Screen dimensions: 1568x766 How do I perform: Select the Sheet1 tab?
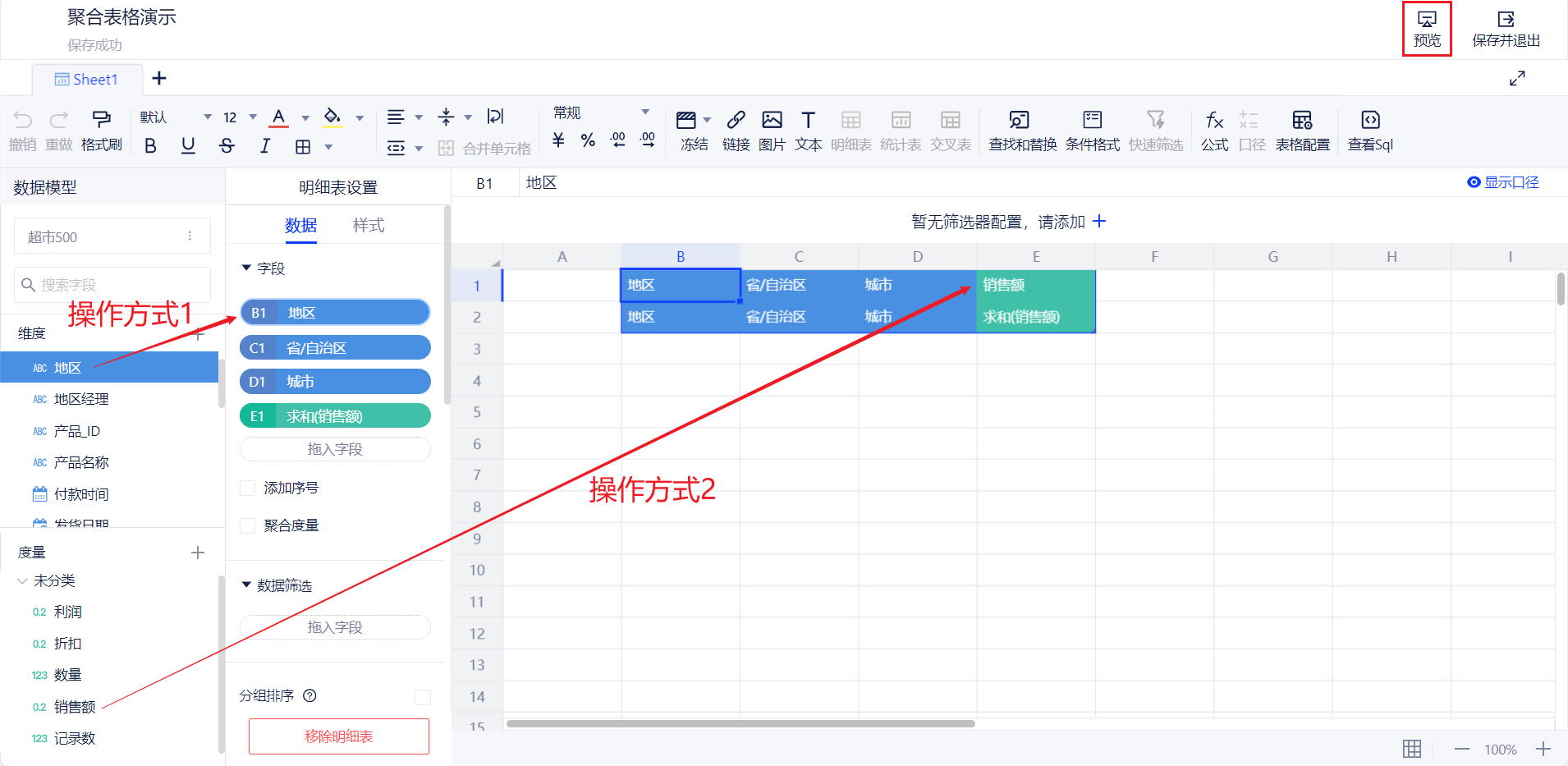pyautogui.click(x=87, y=80)
